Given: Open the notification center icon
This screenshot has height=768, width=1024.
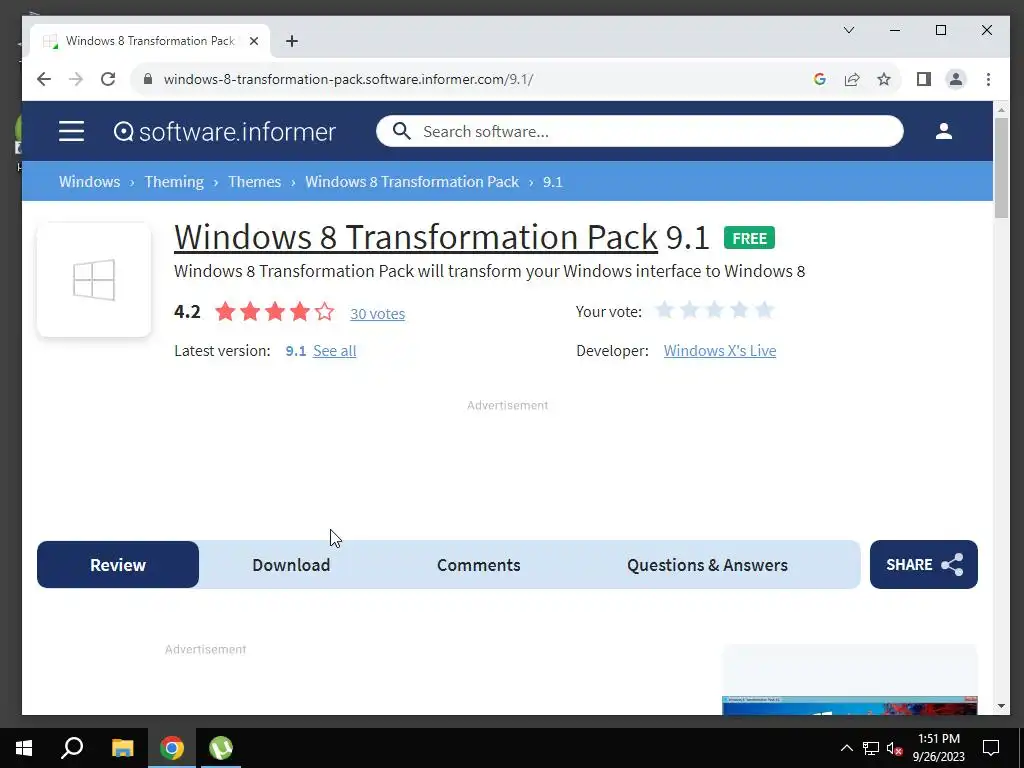Looking at the screenshot, I should coord(991,748).
